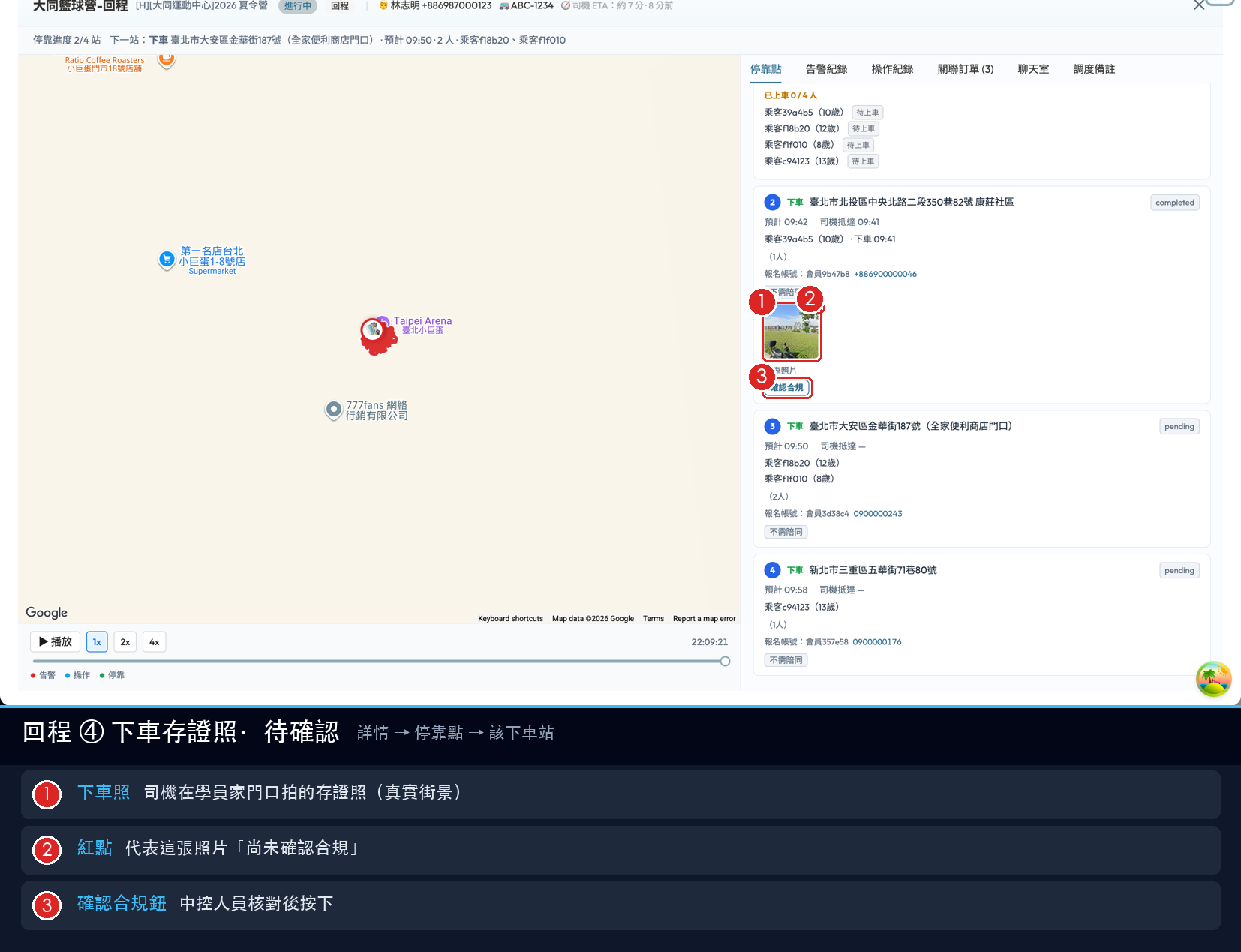Click the Ratio Coffee Roasters orange pin
The image size is (1241, 952).
167,60
